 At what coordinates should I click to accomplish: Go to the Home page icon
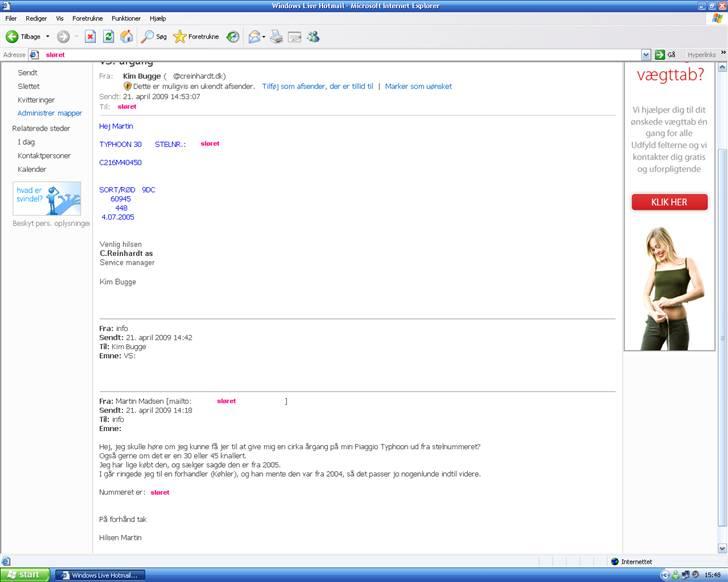[x=126, y=36]
